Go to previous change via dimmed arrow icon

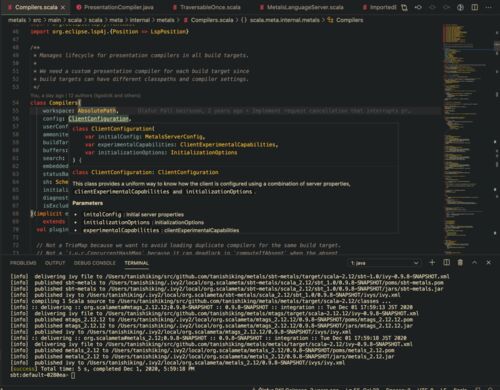coord(432,7)
